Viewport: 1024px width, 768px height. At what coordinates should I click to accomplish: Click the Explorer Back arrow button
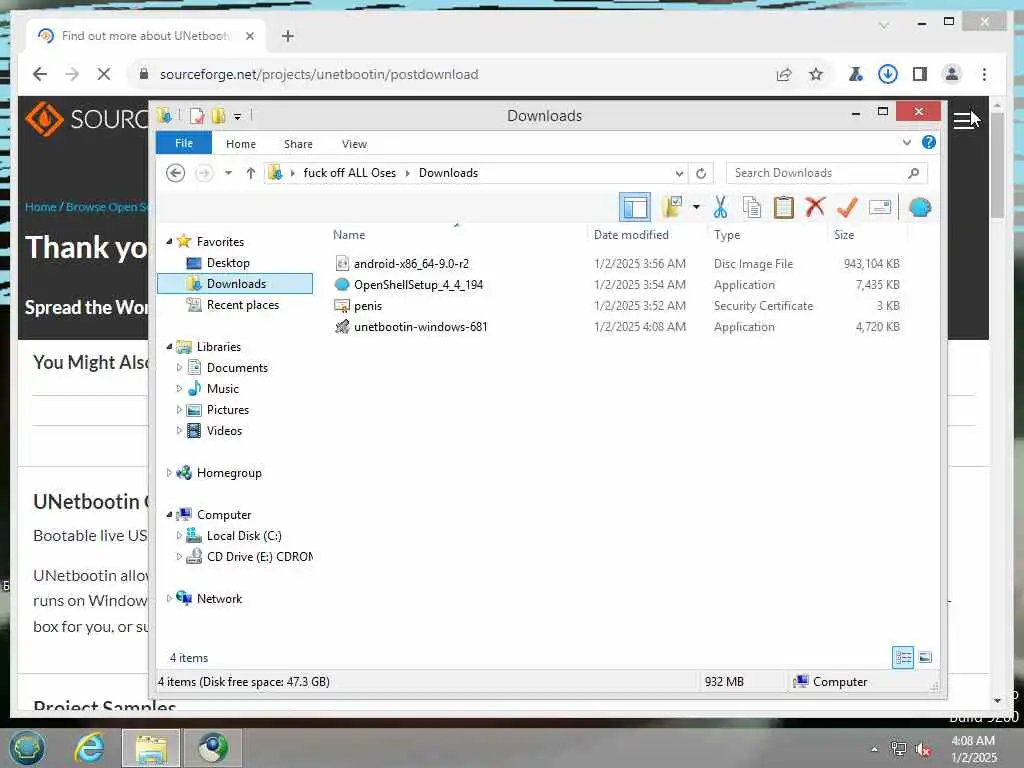[176, 173]
